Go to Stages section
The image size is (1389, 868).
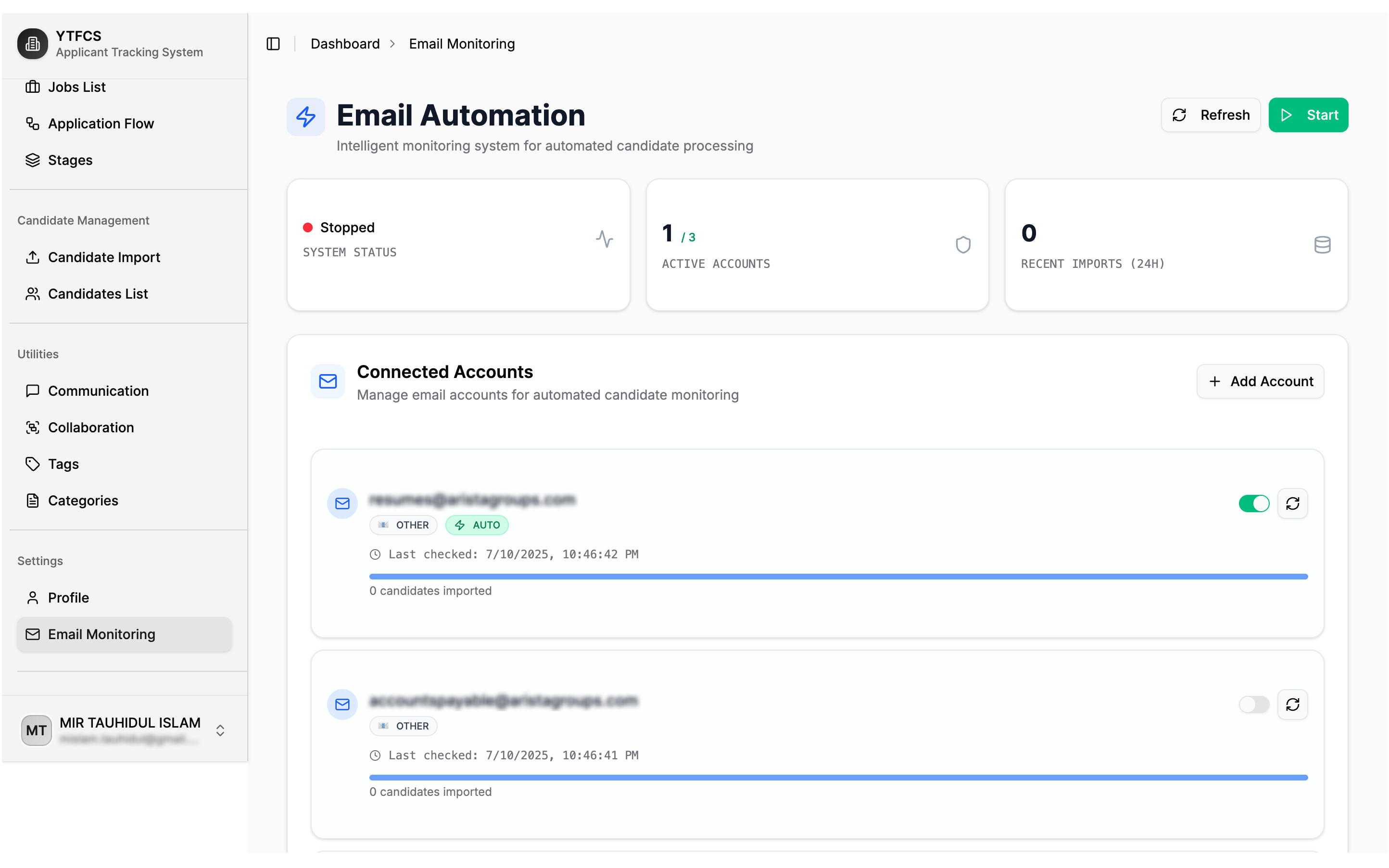click(x=125, y=160)
